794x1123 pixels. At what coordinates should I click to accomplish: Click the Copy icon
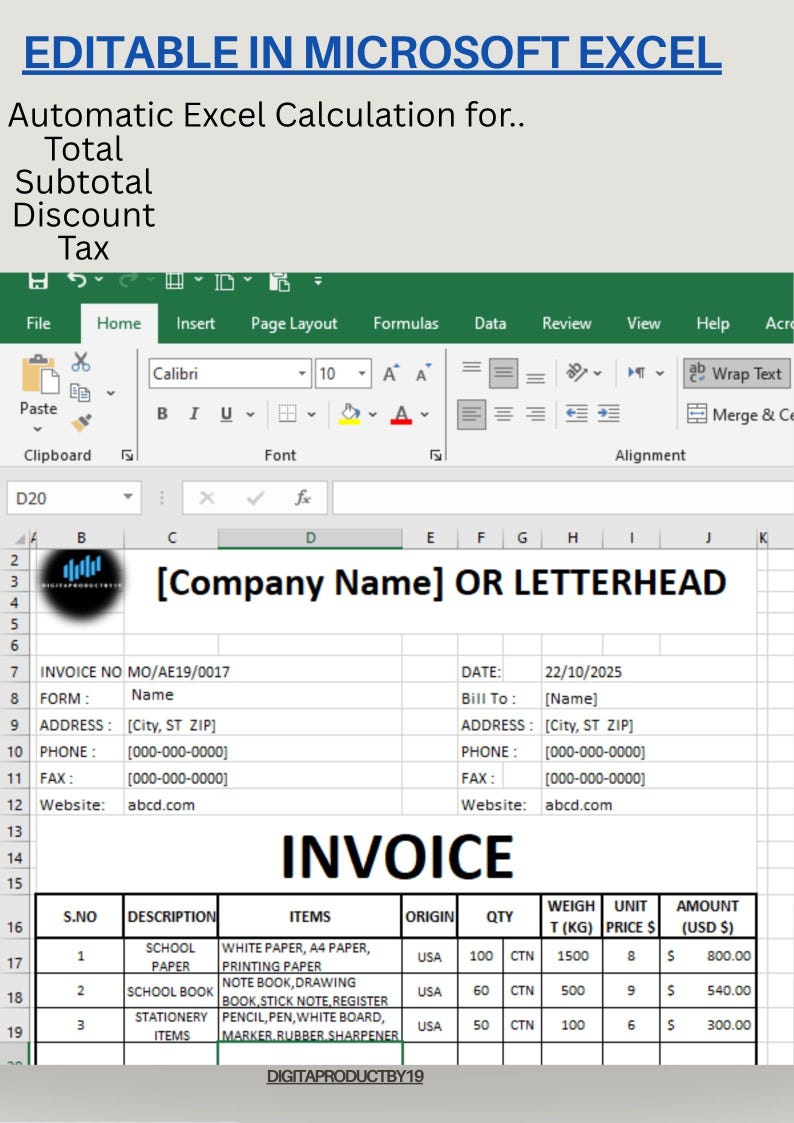click(80, 392)
